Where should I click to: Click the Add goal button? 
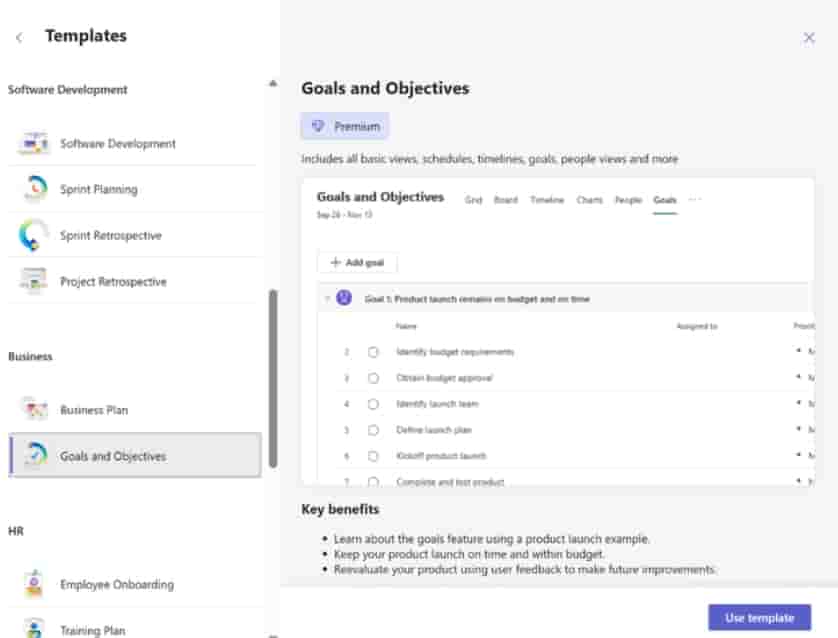coord(357,262)
